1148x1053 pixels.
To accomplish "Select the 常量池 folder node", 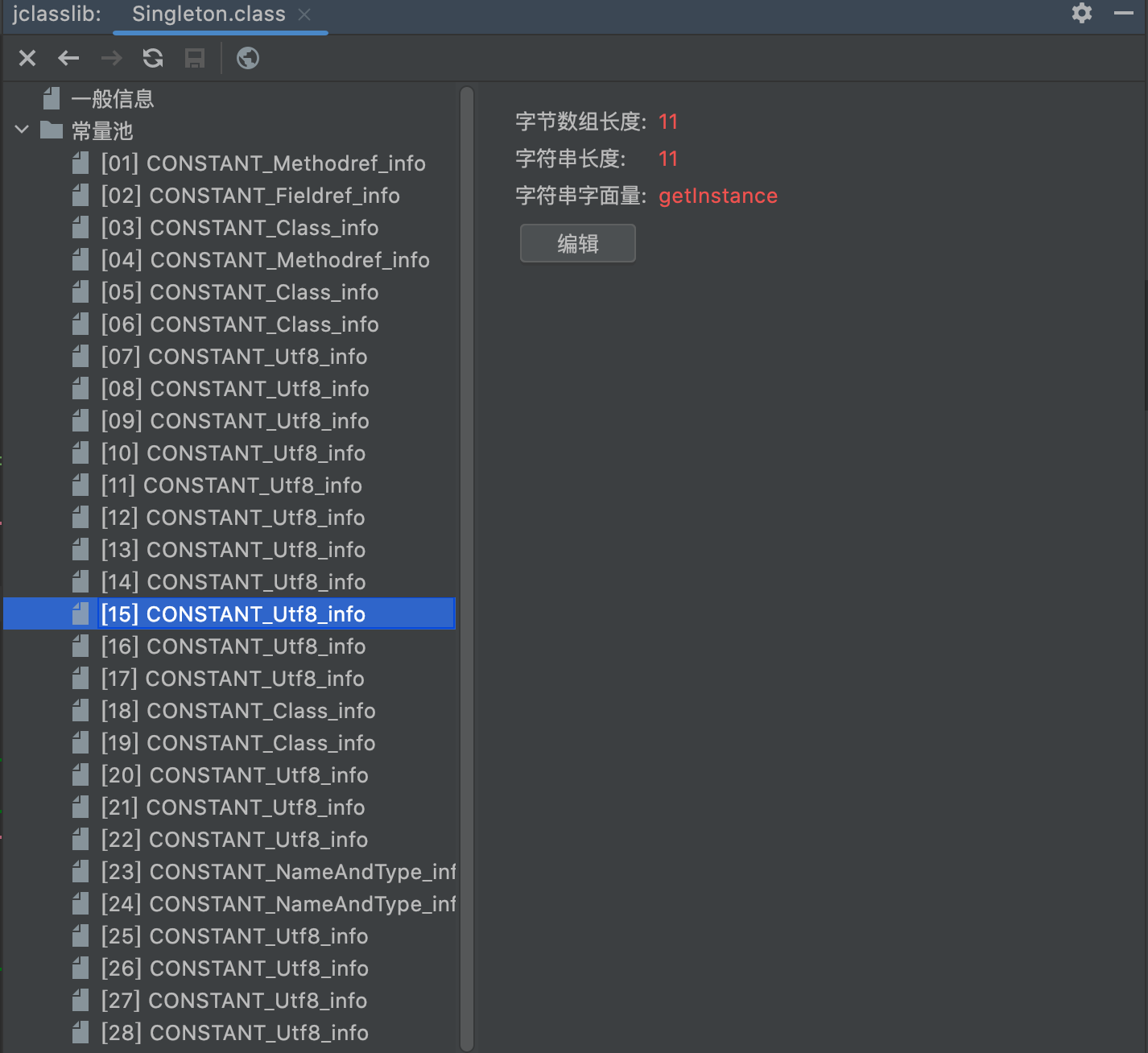I will [x=102, y=130].
